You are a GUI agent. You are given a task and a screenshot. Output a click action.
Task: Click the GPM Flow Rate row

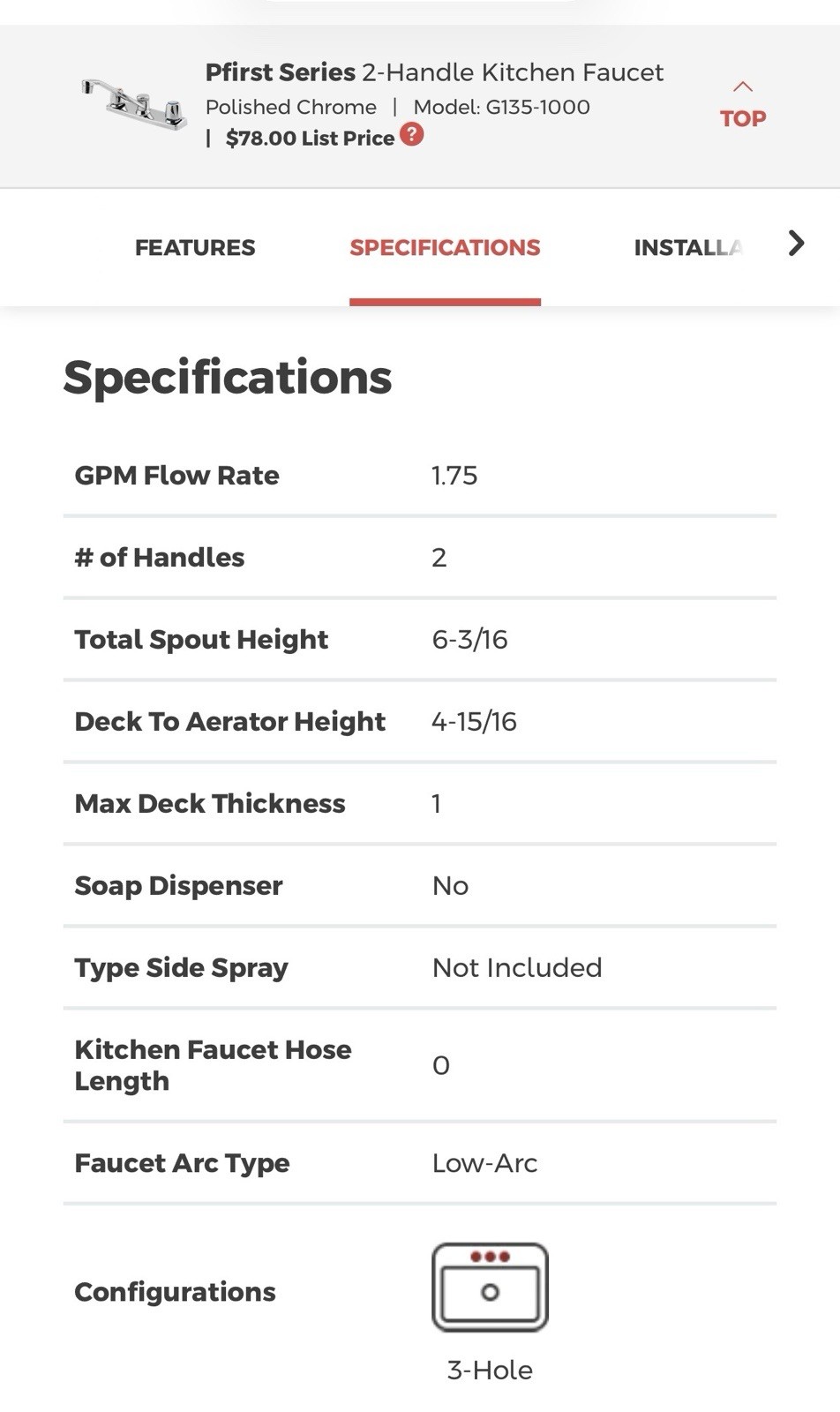point(420,476)
